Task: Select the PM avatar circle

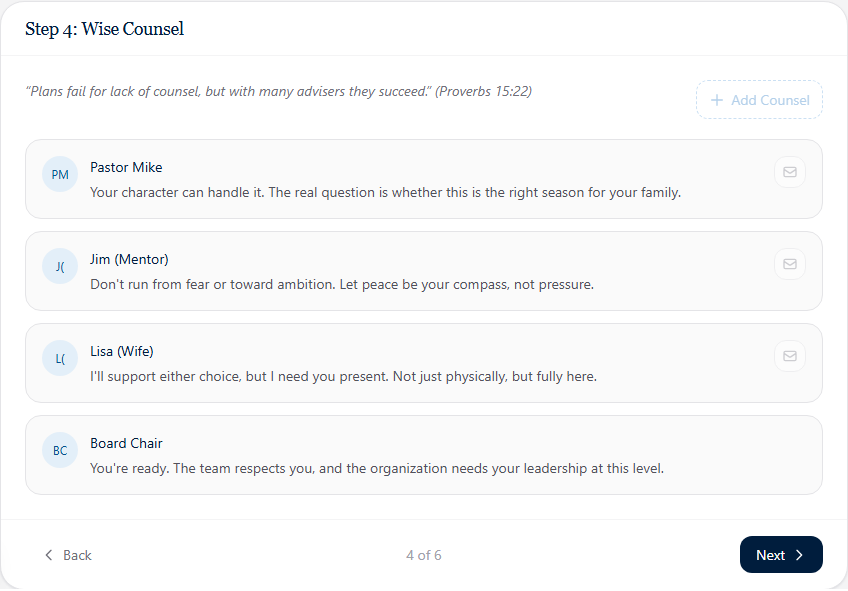Action: pos(60,173)
